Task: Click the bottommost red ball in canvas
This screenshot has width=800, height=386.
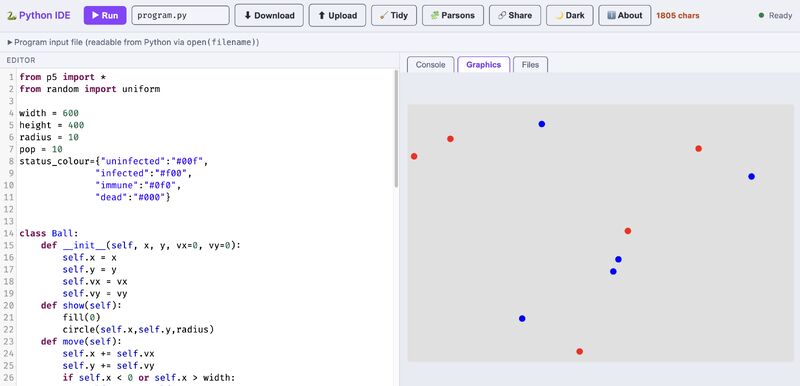Action: [580, 351]
